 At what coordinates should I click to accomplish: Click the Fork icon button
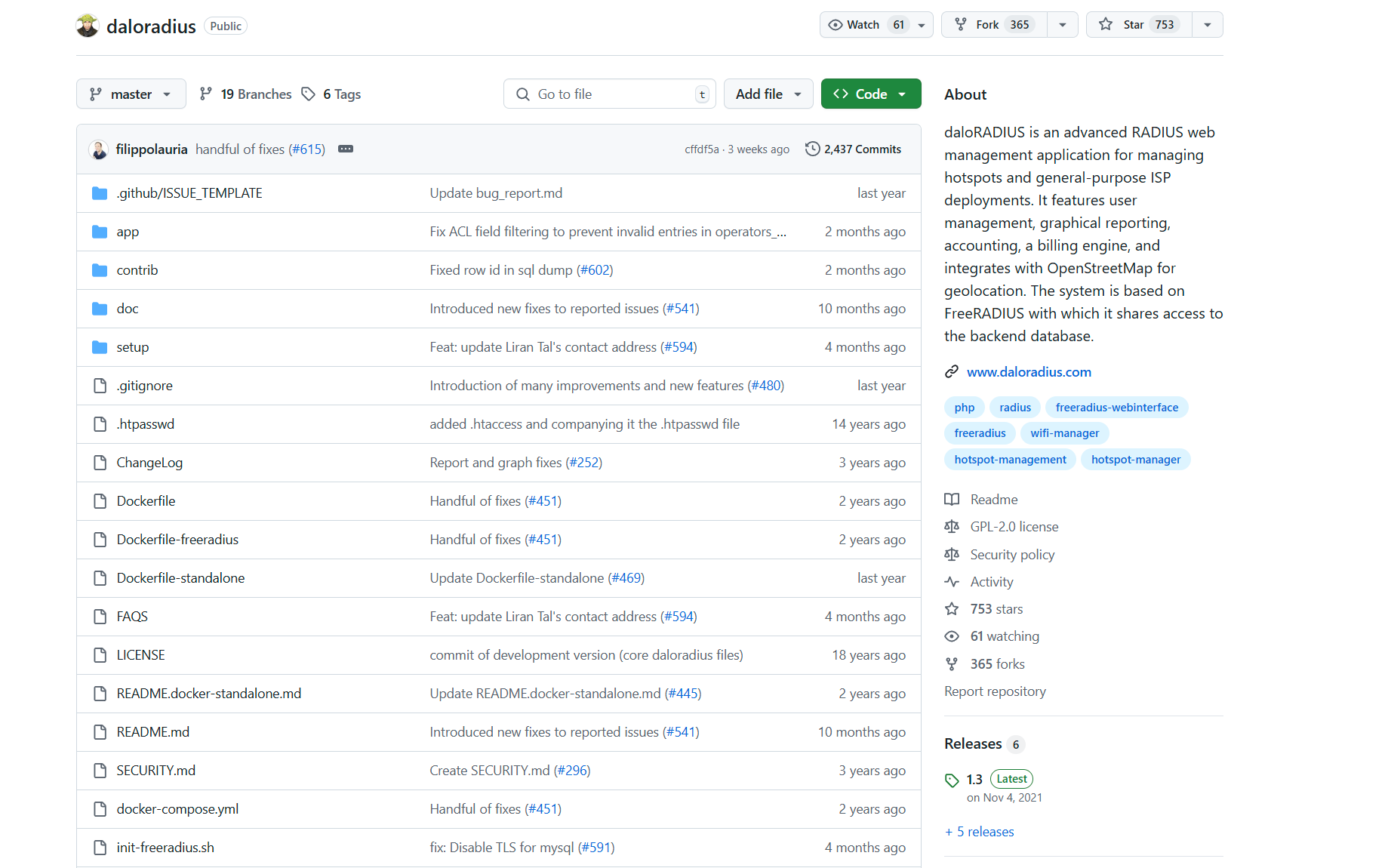pos(960,25)
